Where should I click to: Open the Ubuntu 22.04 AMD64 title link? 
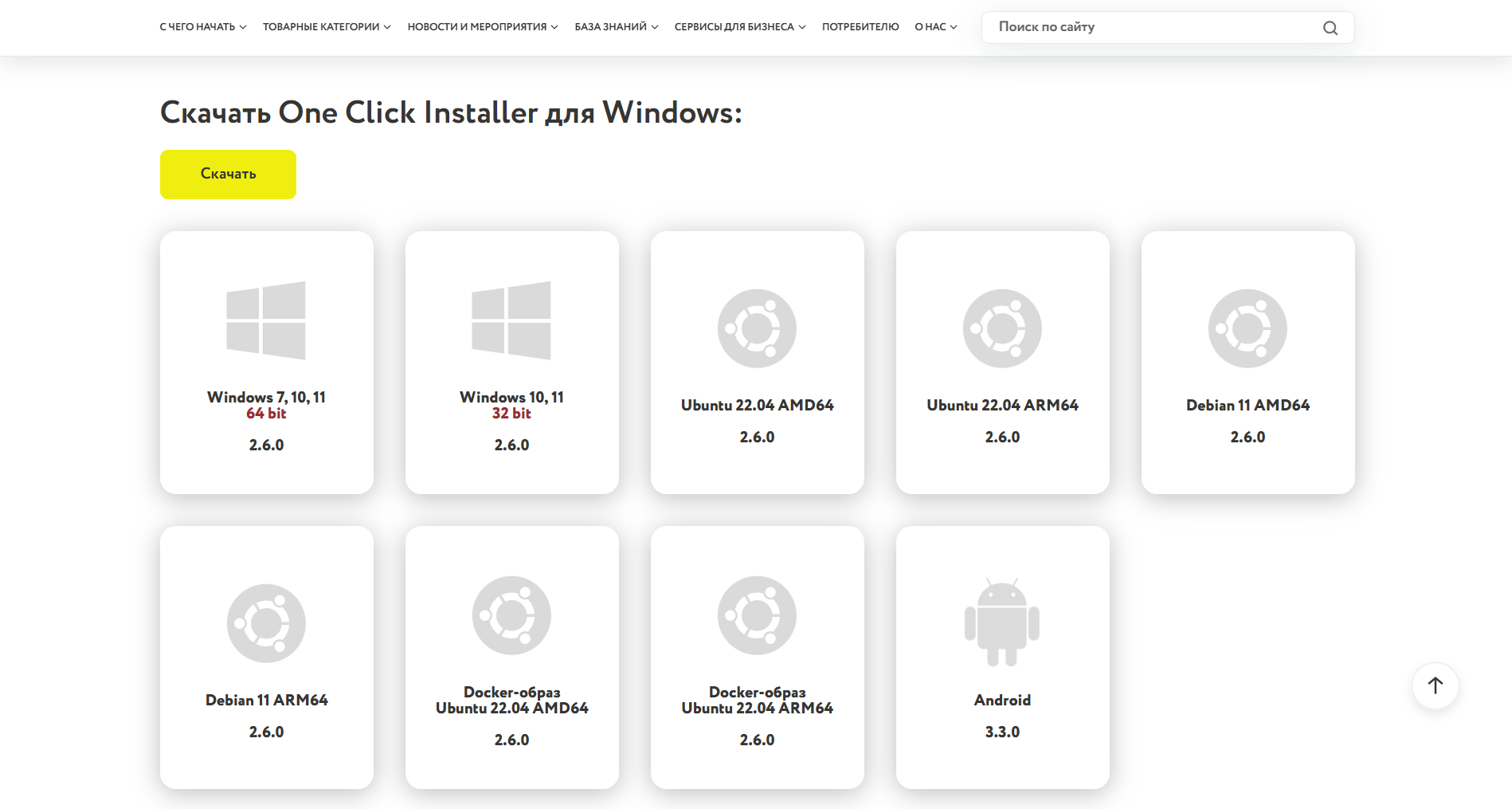(757, 405)
